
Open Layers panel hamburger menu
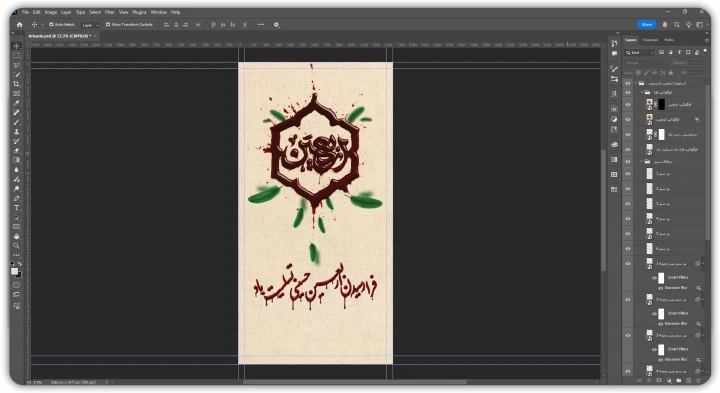click(x=707, y=40)
